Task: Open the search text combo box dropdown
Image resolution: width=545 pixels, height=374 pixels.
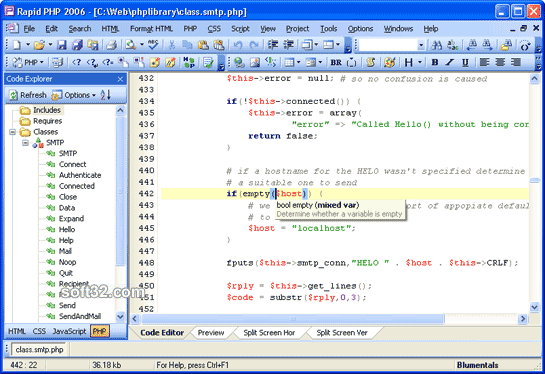Action: point(421,45)
